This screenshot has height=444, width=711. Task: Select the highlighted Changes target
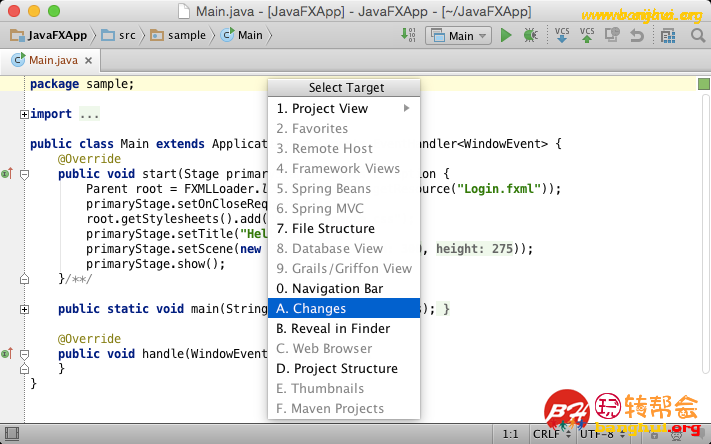[x=344, y=308]
